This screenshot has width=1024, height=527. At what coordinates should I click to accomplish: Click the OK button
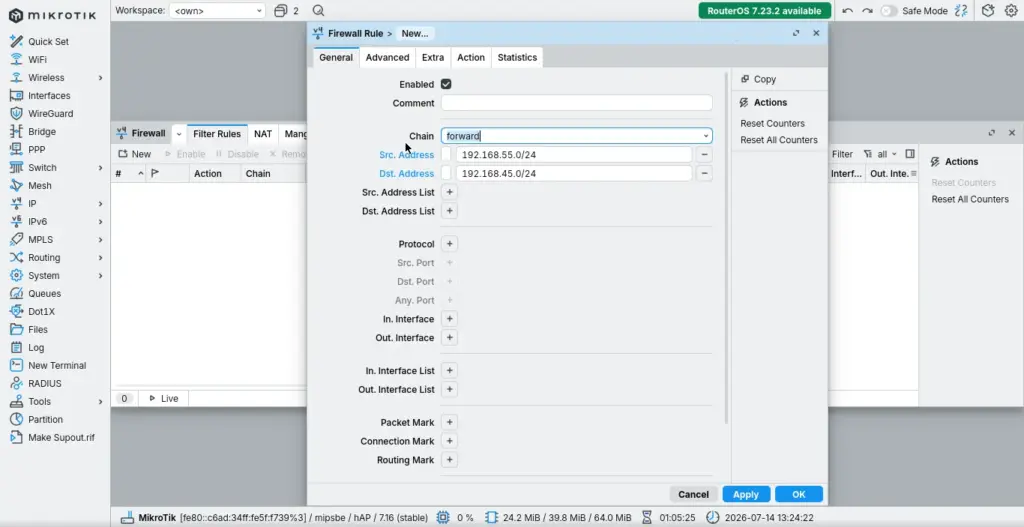pos(798,494)
